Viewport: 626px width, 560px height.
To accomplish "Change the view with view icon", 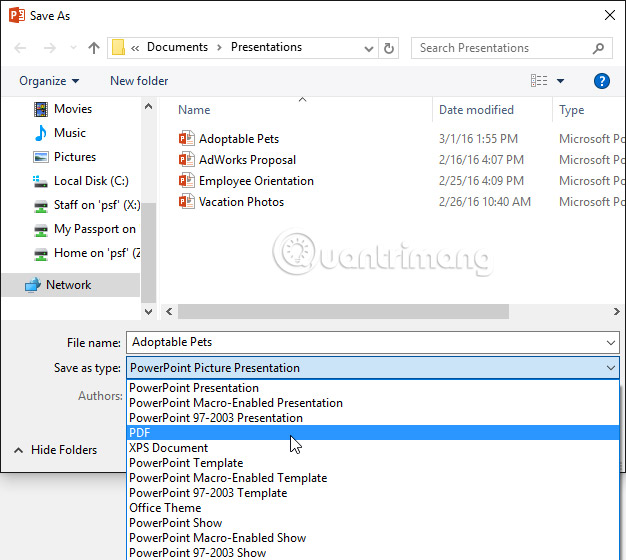I will tap(539, 81).
